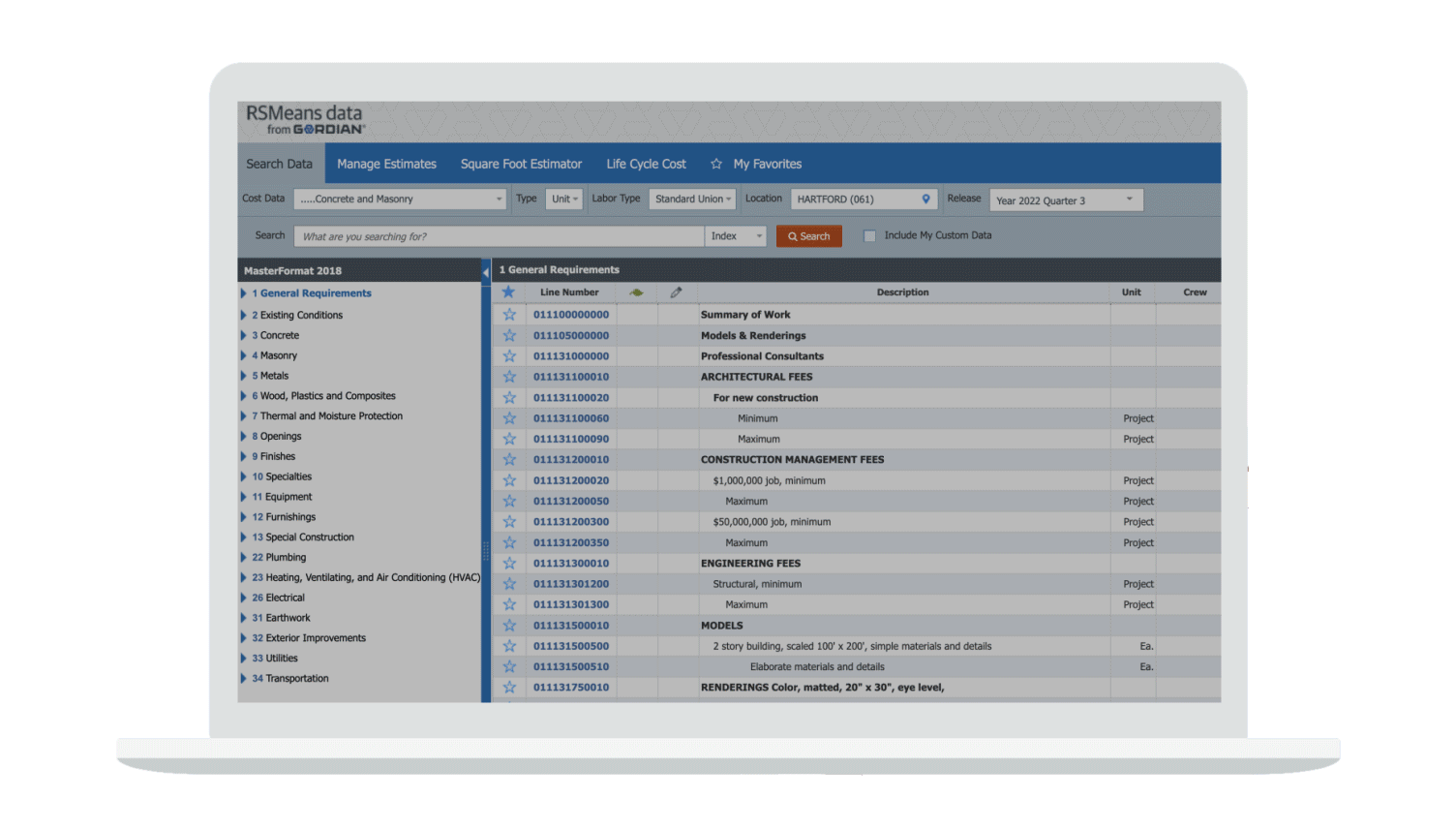Open line number link 011131750010
The height and width of the screenshot is (829, 1456).
[x=571, y=688]
